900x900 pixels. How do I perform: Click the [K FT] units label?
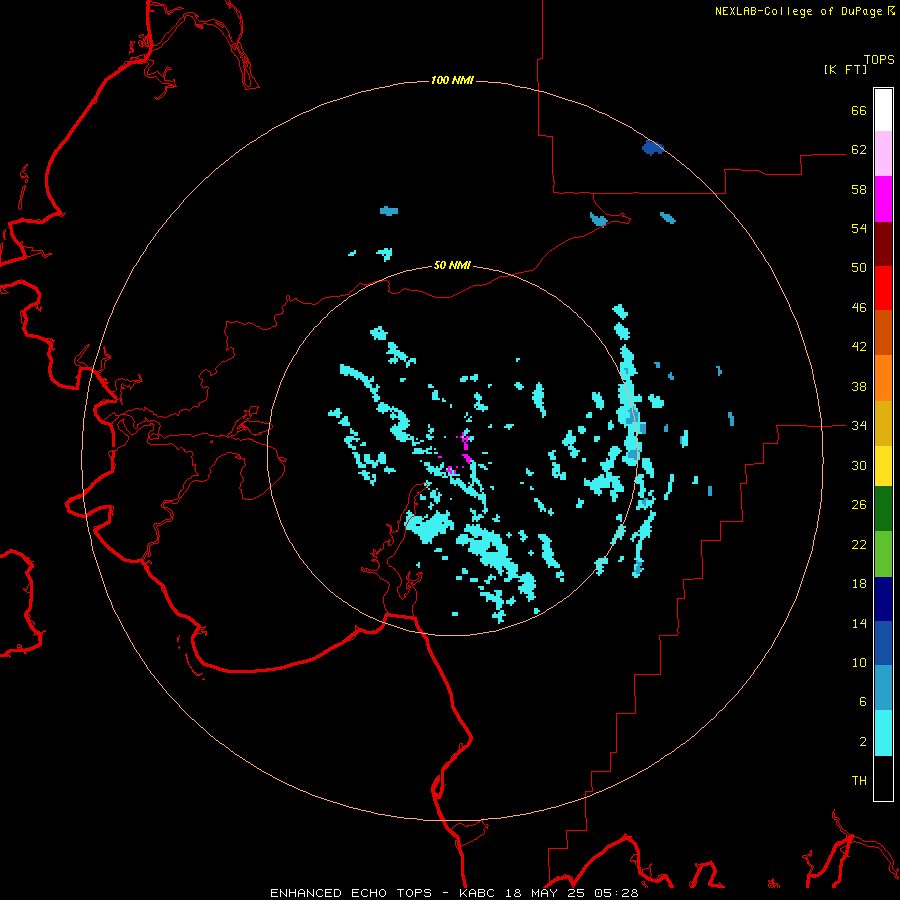(x=845, y=69)
